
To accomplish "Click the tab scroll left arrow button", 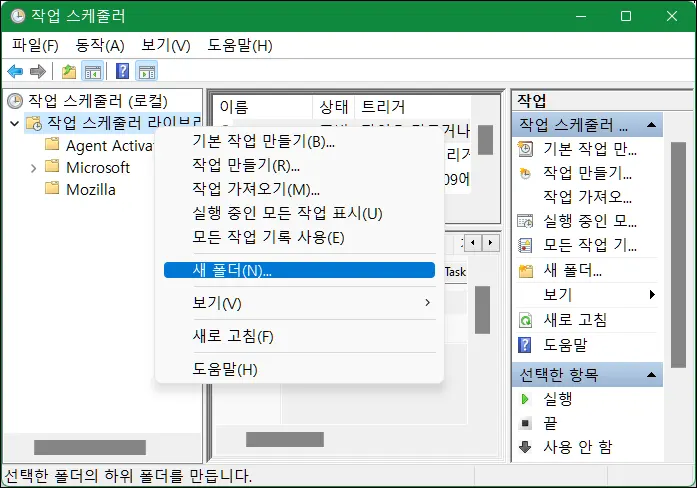I will click(473, 243).
